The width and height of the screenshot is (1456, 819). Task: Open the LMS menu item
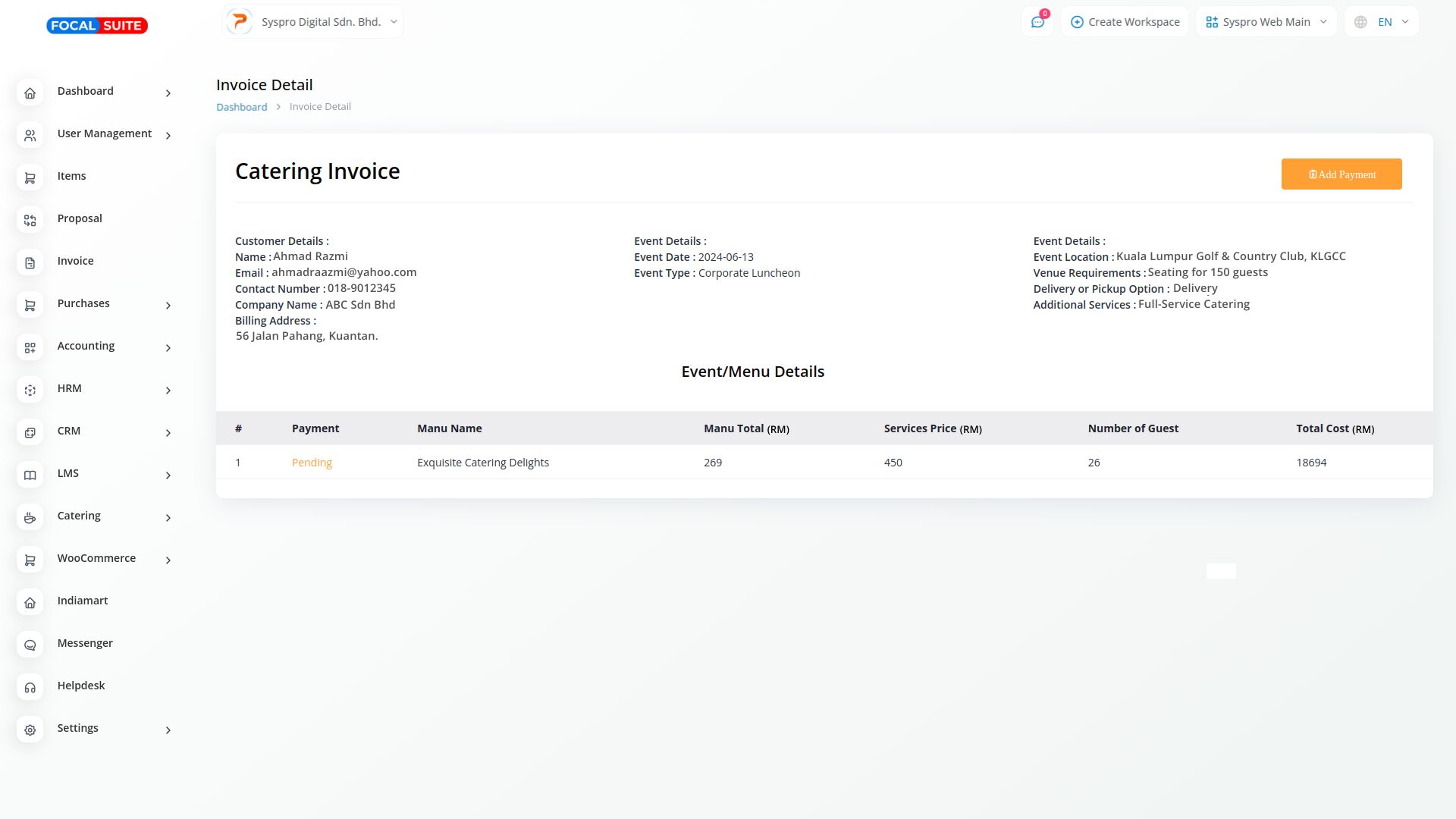point(68,473)
